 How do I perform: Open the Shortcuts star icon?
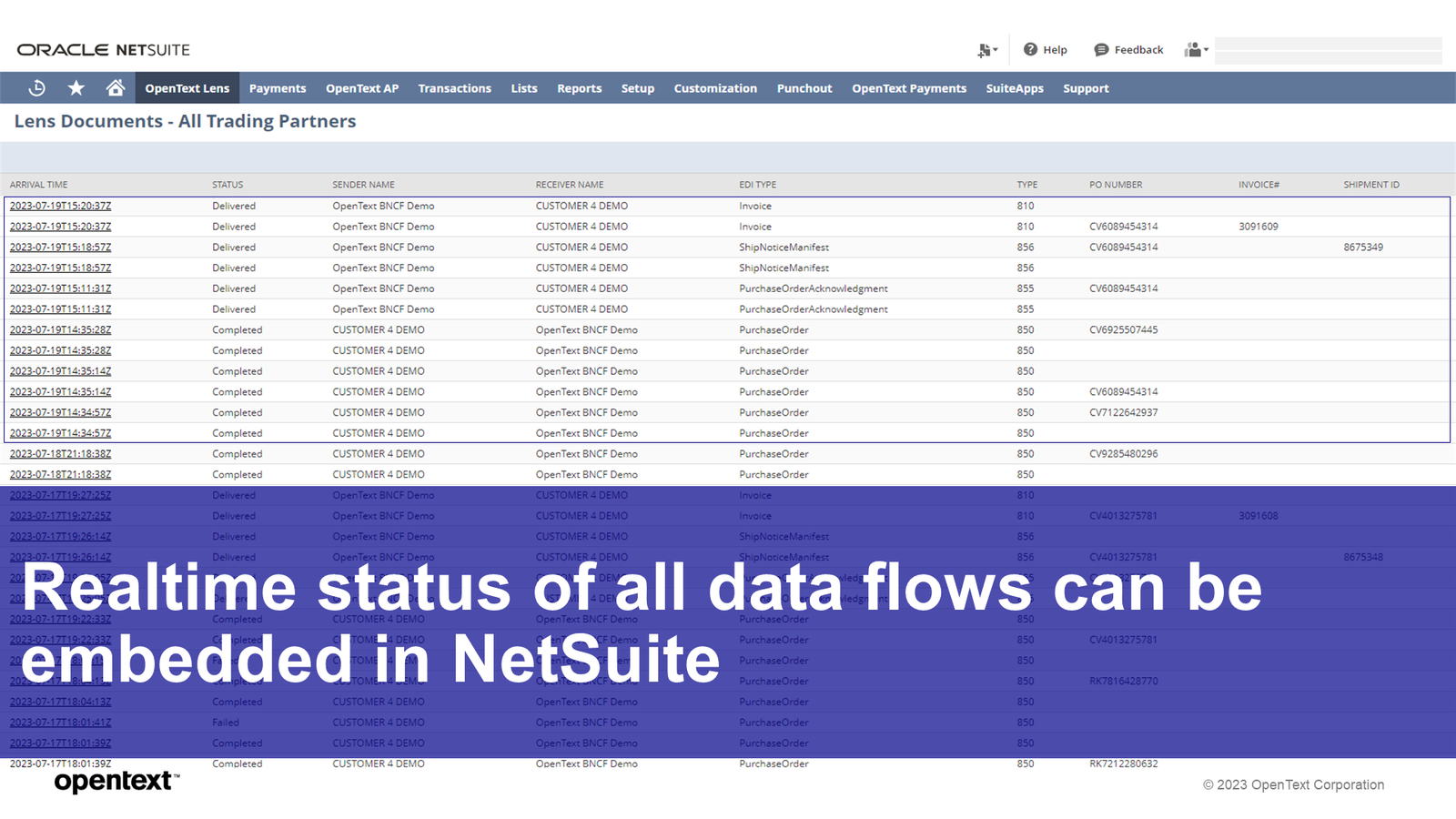coord(76,88)
